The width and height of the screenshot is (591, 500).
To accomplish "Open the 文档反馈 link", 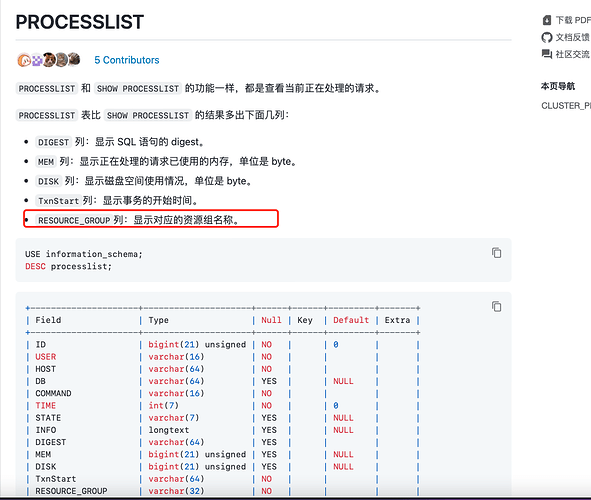I will [573, 37].
